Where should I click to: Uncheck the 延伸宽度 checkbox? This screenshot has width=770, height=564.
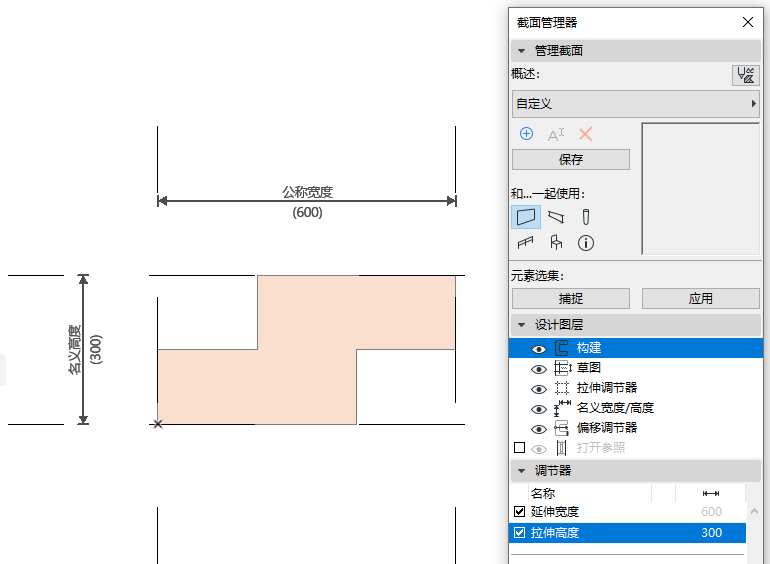coord(519,511)
